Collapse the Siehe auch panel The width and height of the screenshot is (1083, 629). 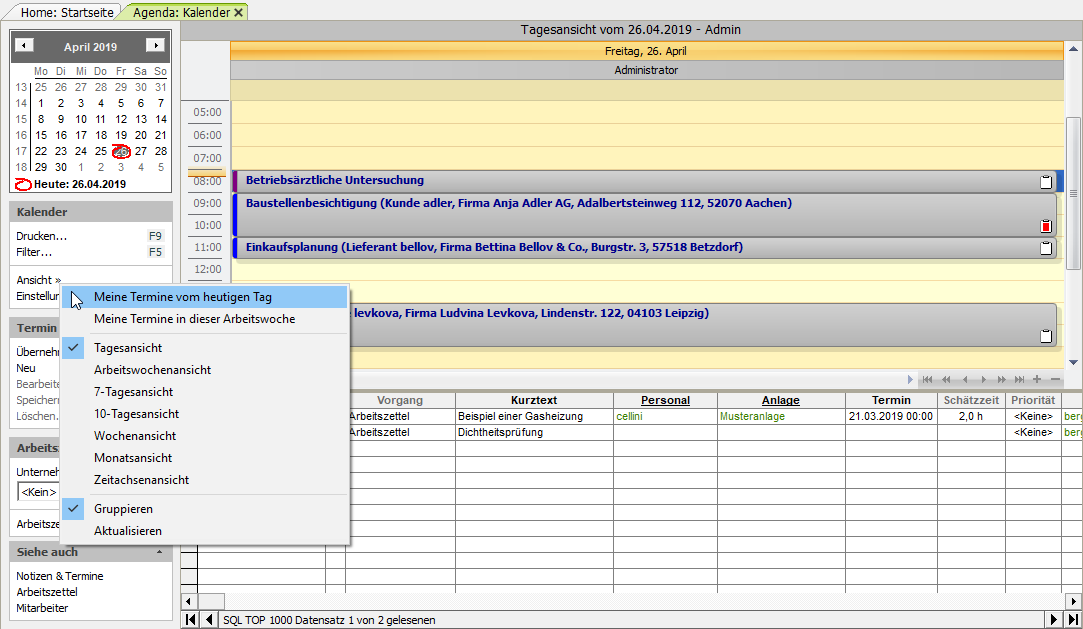coord(160,552)
